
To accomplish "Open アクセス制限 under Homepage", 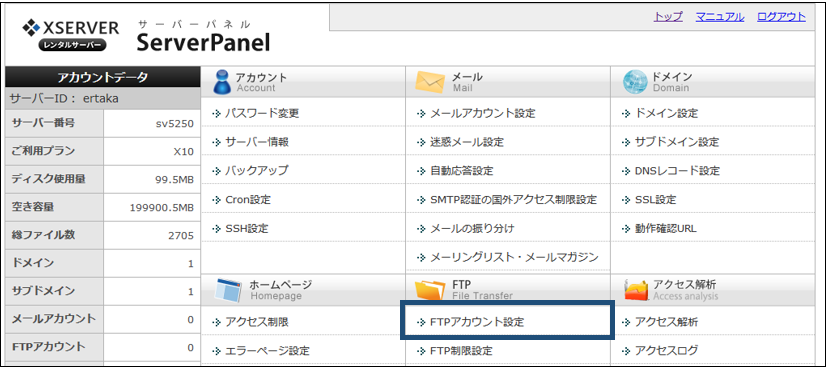I will point(257,322).
